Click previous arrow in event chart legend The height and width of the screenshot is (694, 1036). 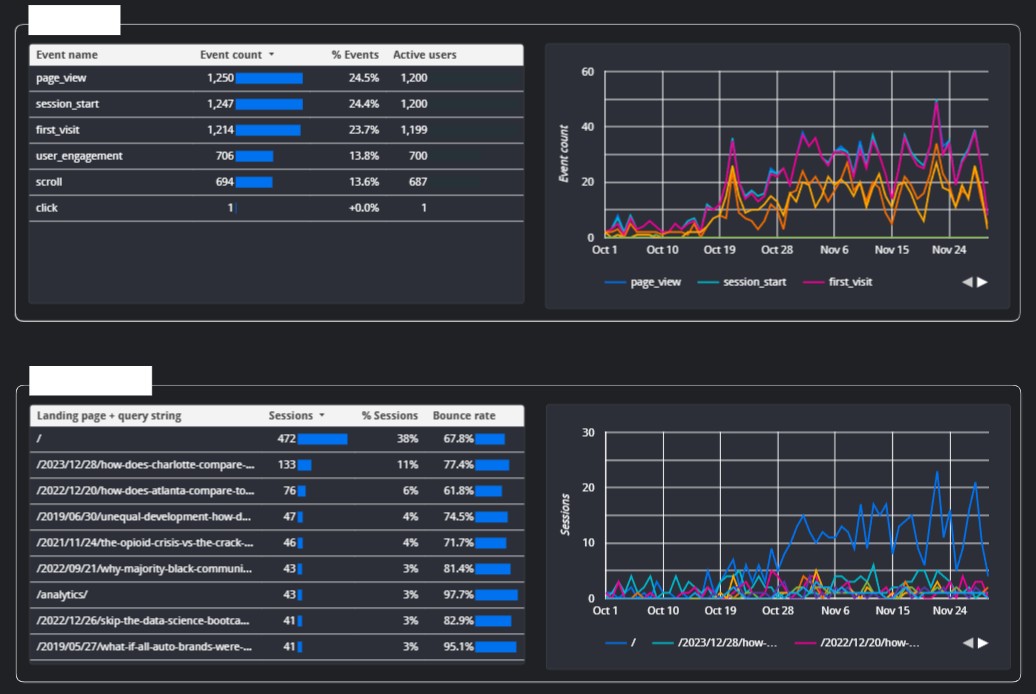(967, 282)
